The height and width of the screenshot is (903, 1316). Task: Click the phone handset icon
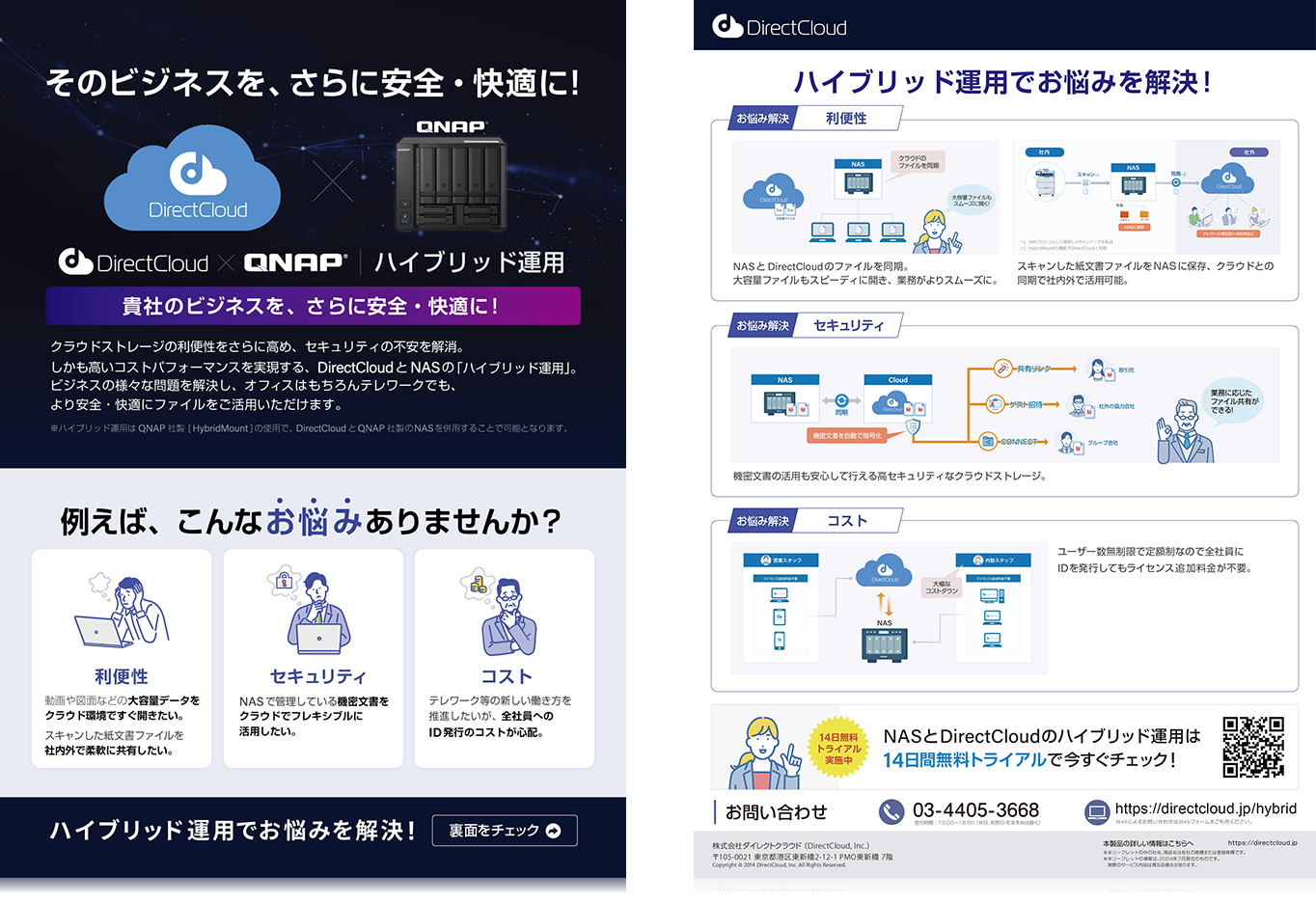[891, 811]
